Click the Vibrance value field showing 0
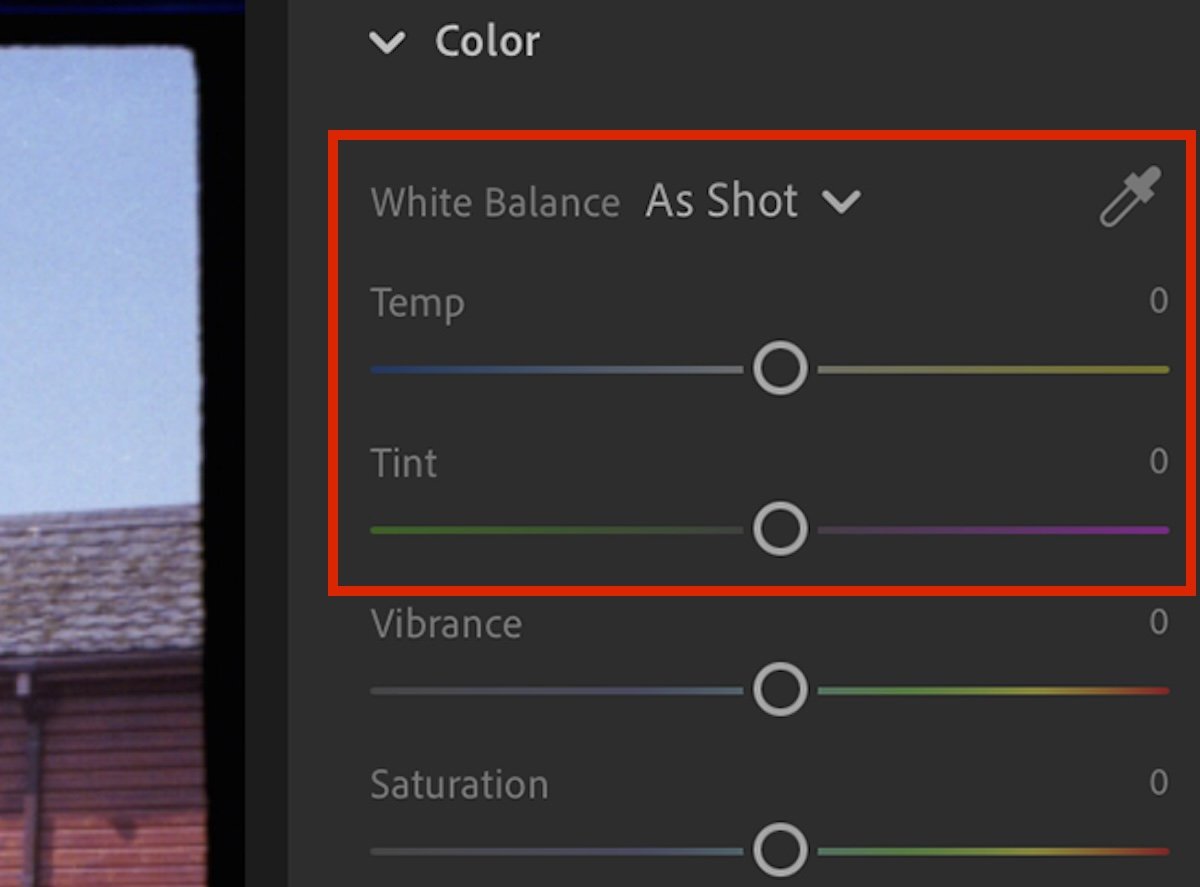Screen dimensions: 1200x887 coord(1158,622)
